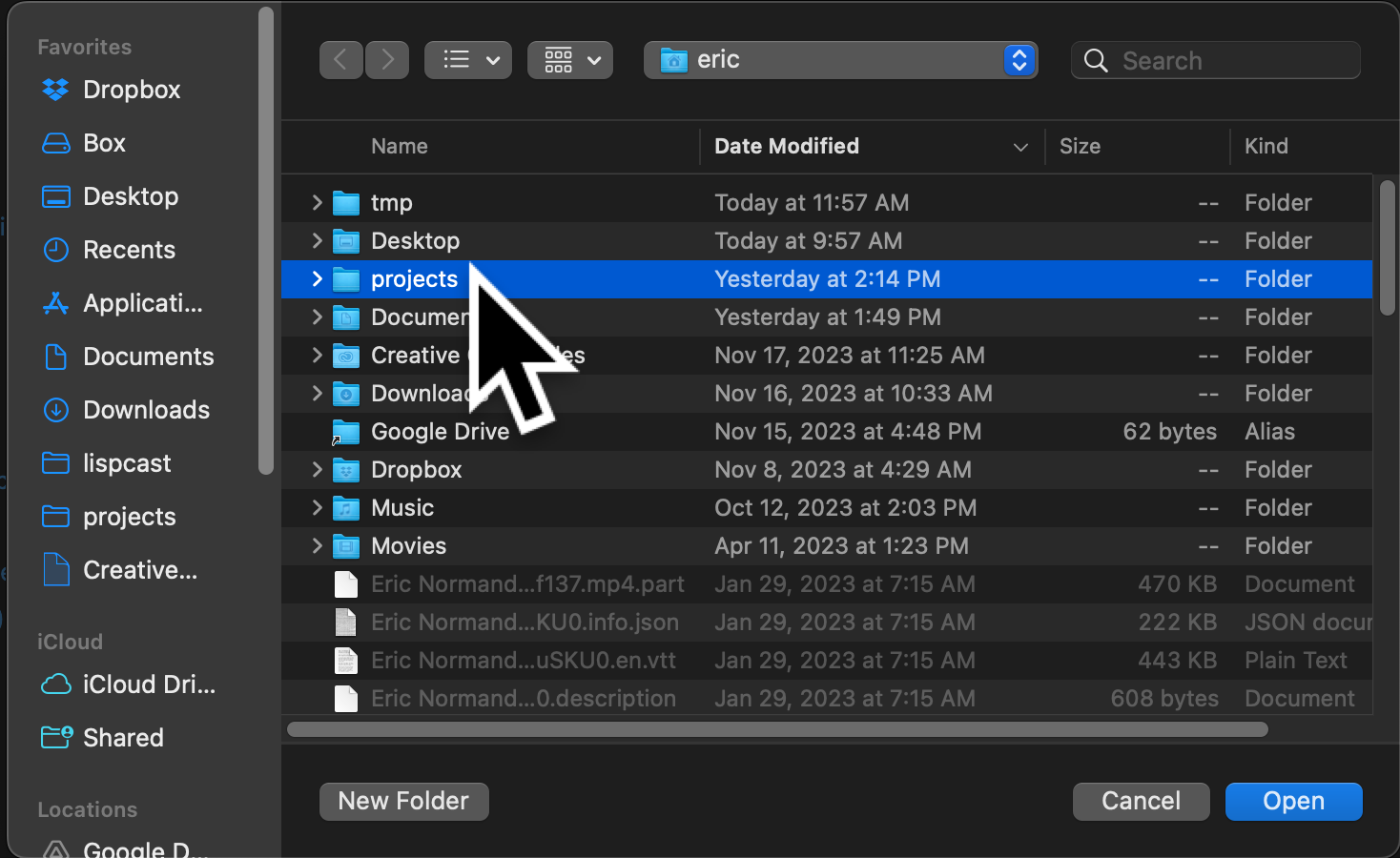
Task: Open the Applications sidebar shortcut
Action: click(x=142, y=303)
